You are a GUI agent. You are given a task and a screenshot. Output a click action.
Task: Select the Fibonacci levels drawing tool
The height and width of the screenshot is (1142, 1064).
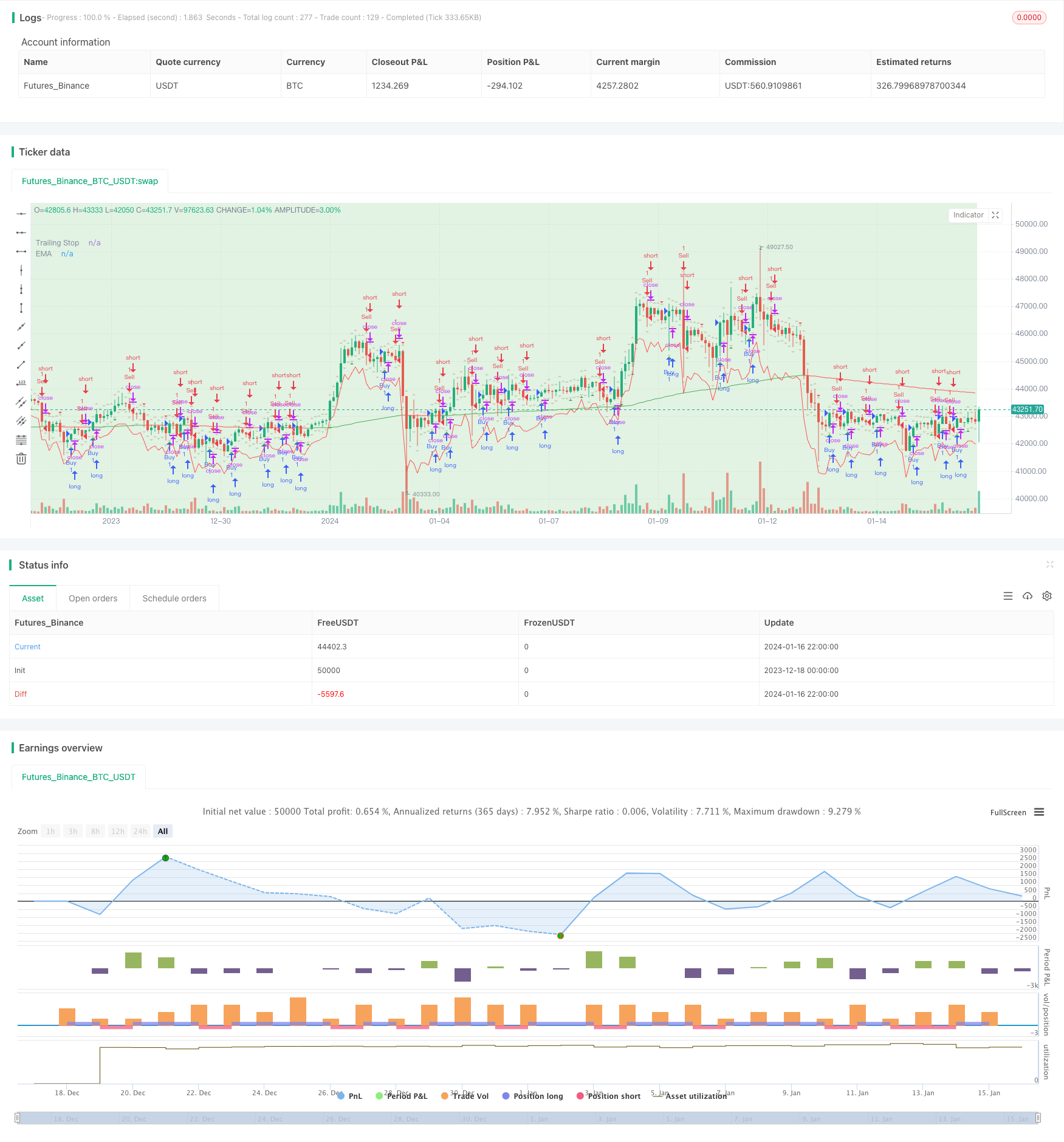[x=21, y=440]
